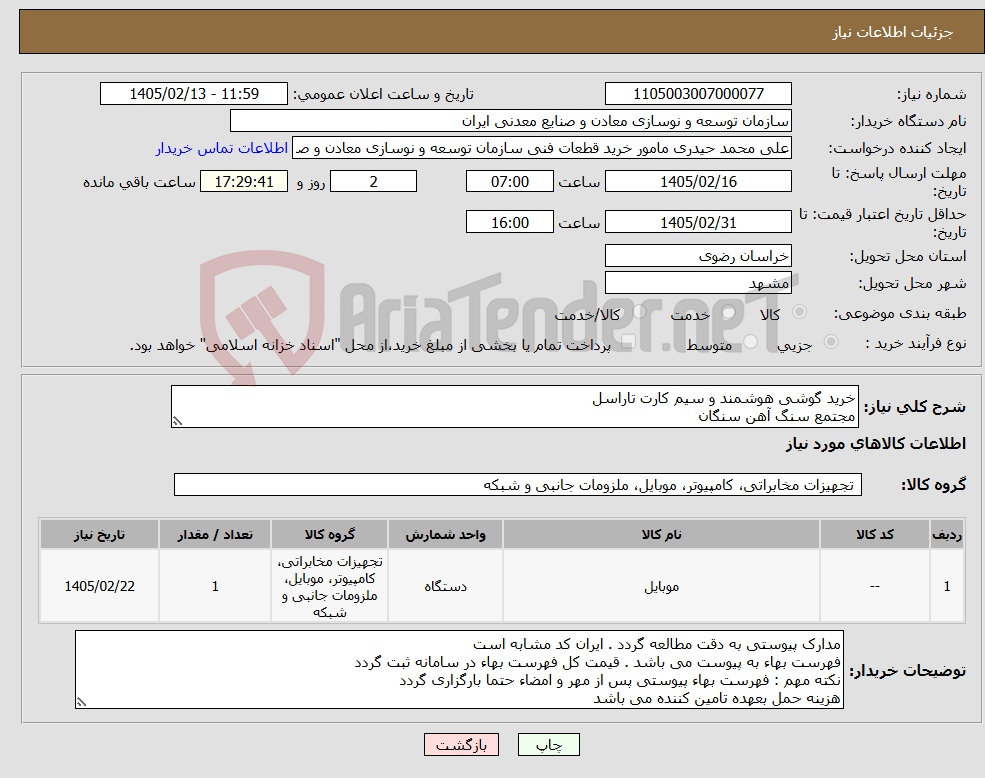Click the شماره نیاز field 1105003007000077
This screenshot has height=778, width=985.
tap(698, 94)
